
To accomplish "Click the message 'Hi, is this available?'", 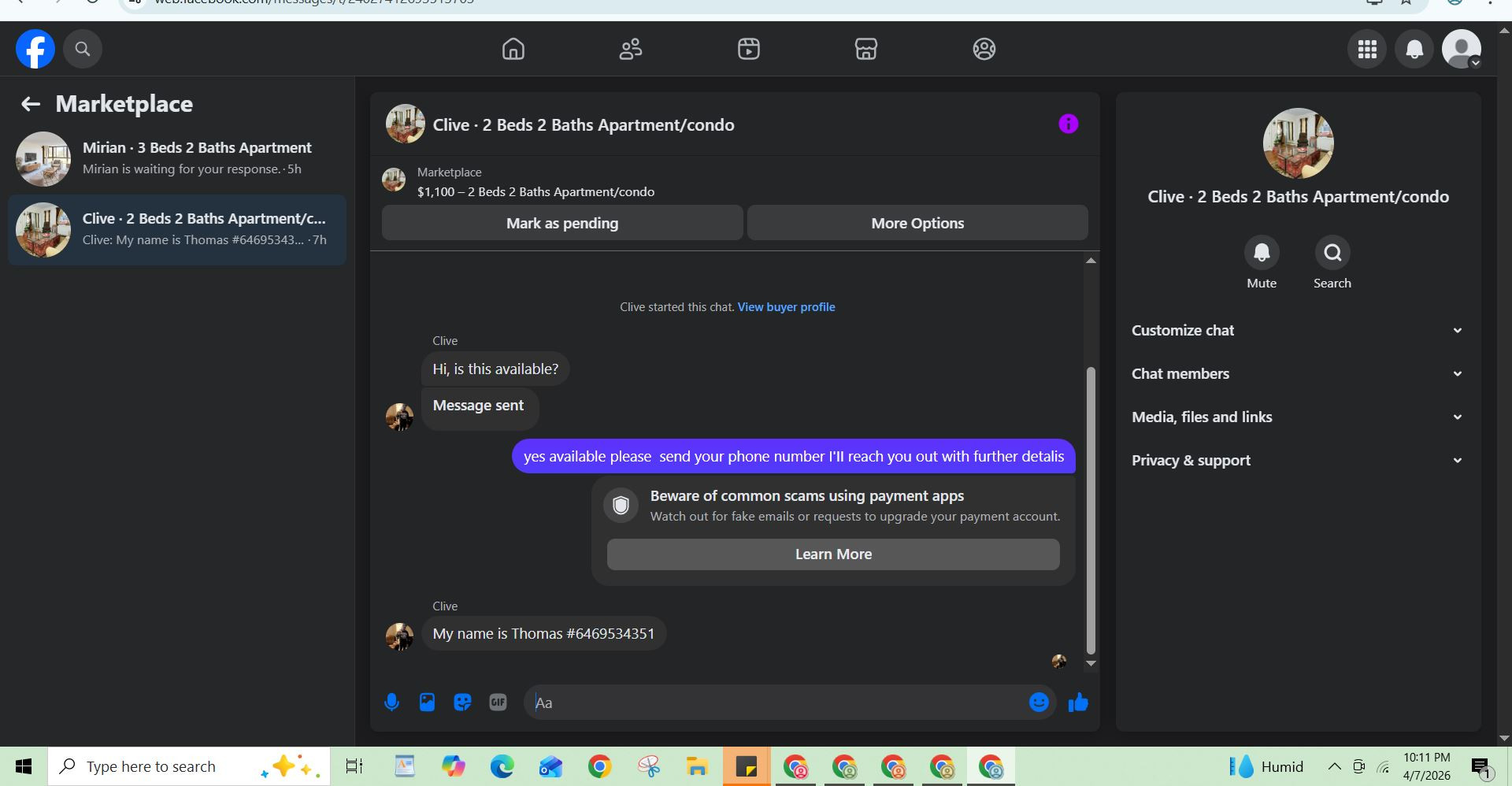I will 495,369.
